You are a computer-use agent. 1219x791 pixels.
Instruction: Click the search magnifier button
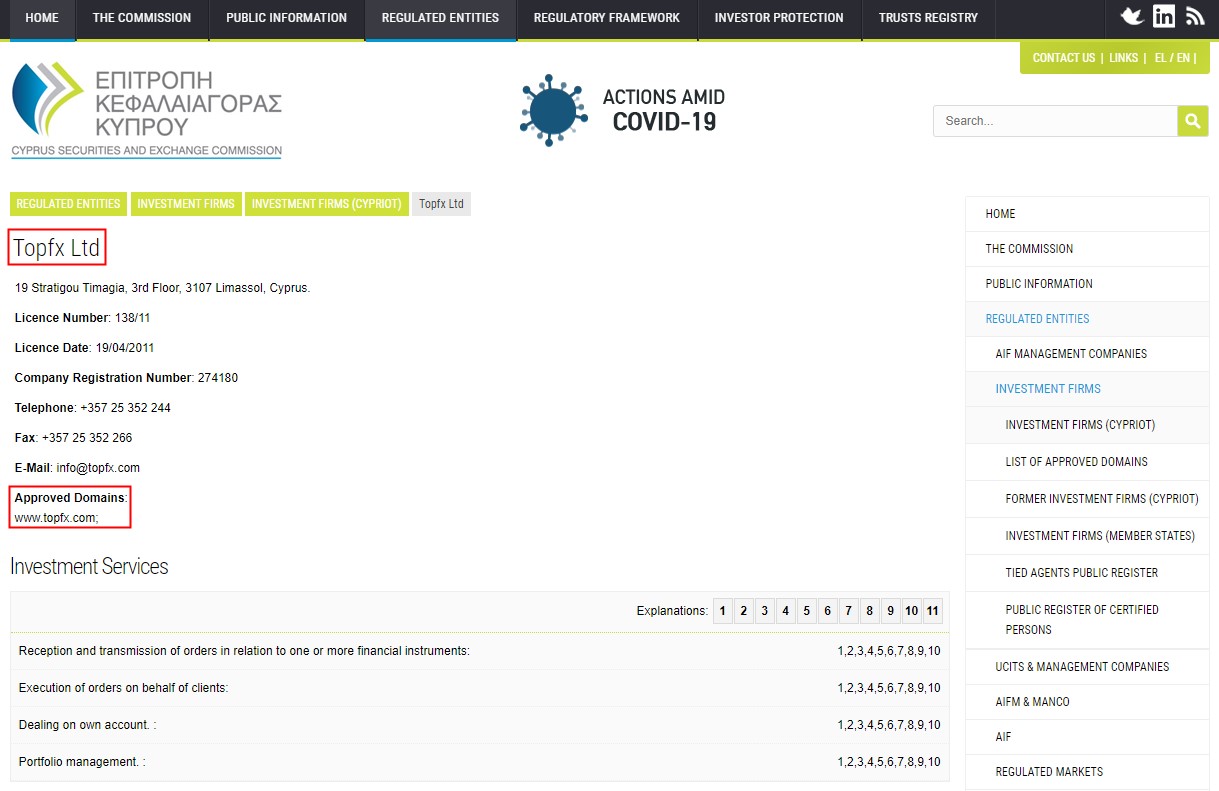(1192, 121)
